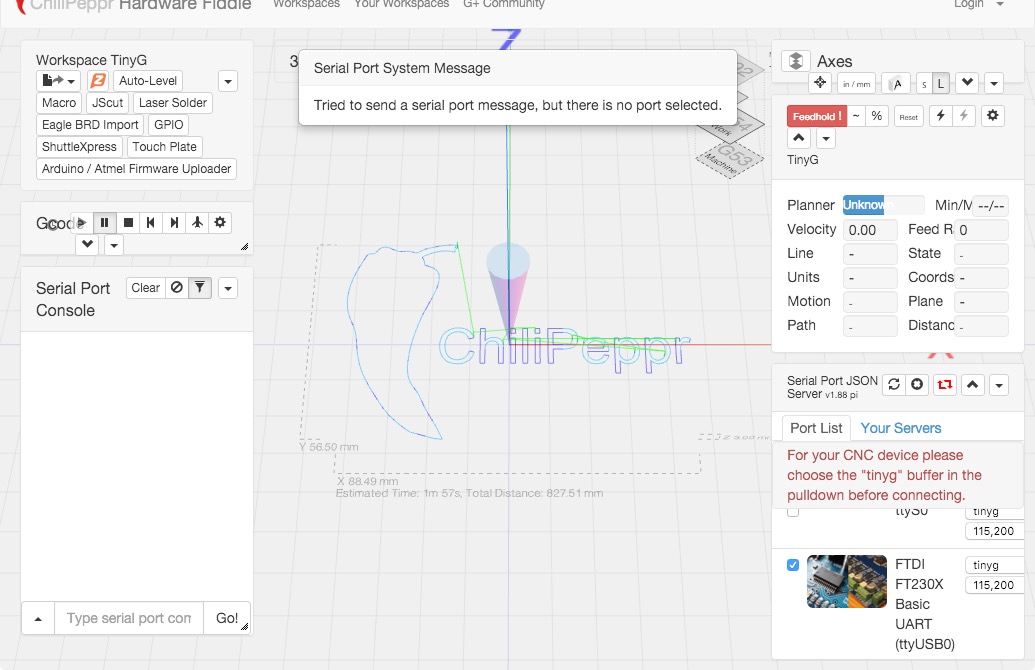Click the orange Zipwhip icon button
The width and height of the screenshot is (1035, 670).
tap(98, 81)
